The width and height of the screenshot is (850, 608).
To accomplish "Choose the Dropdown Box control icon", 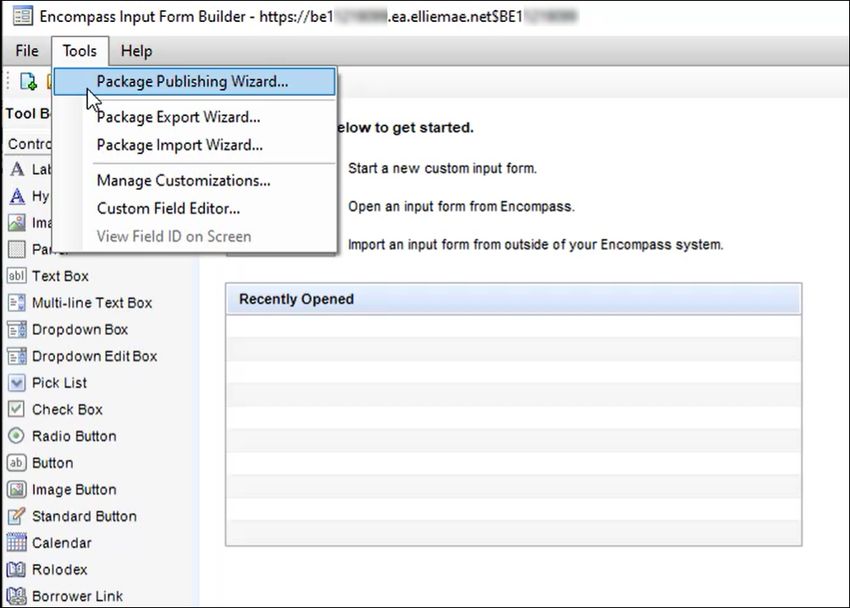I will click(17, 329).
